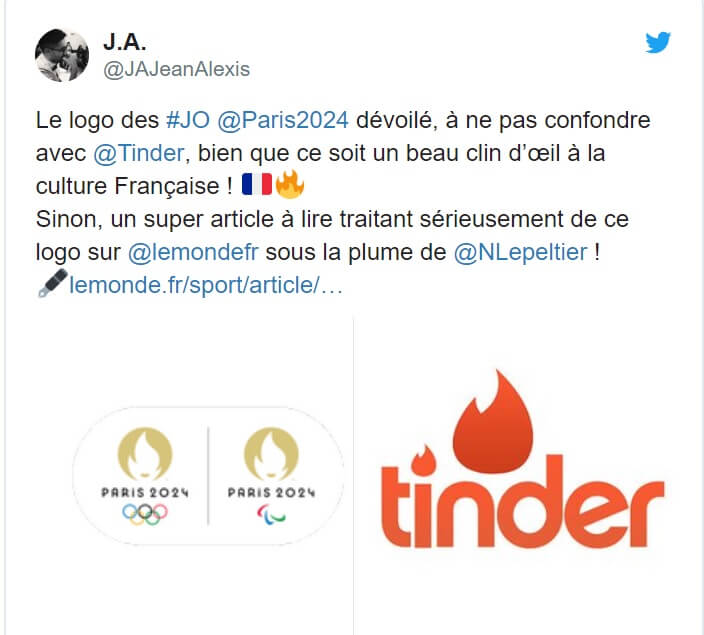
Task: Click the fire emoji in tweet
Action: 290,184
